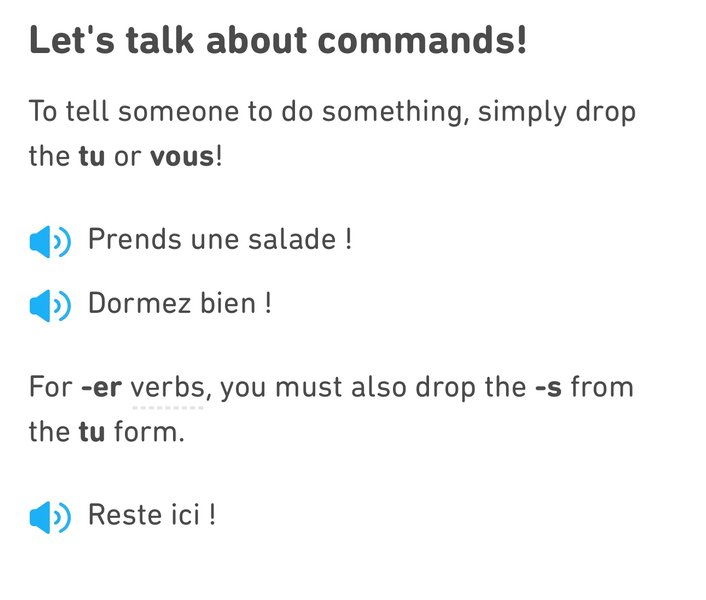Play audio for "Prends une salade !"

(50, 242)
